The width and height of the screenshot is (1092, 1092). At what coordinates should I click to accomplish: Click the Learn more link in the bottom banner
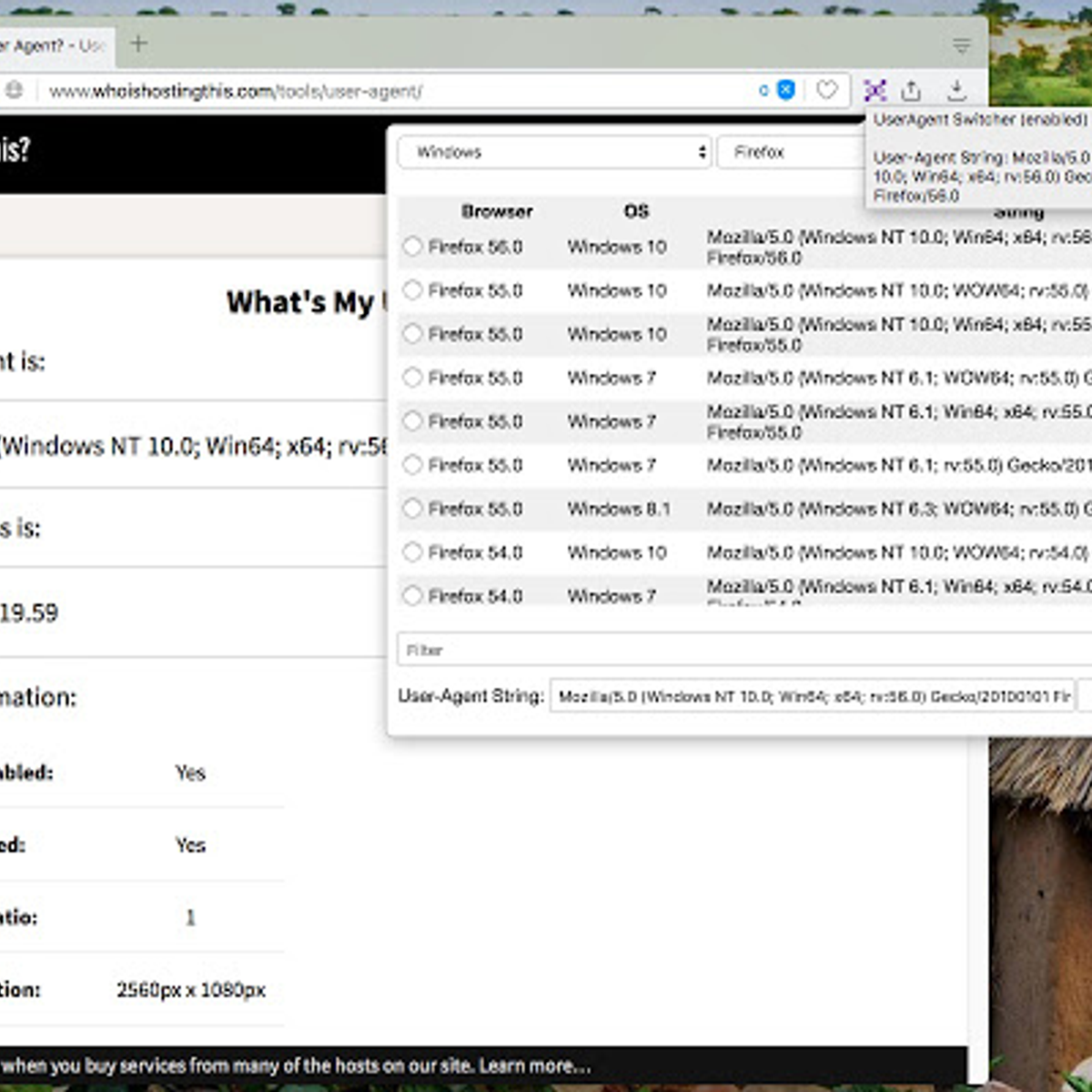[x=535, y=1066]
